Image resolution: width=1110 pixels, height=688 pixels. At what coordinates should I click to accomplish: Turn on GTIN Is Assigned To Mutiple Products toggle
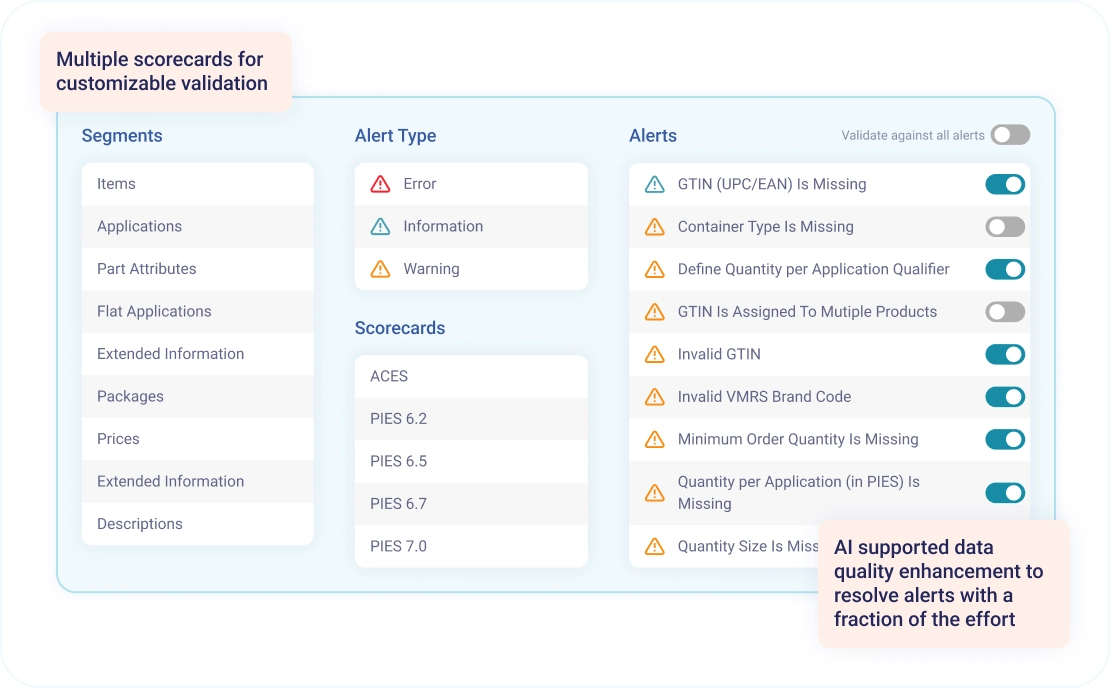point(1005,312)
